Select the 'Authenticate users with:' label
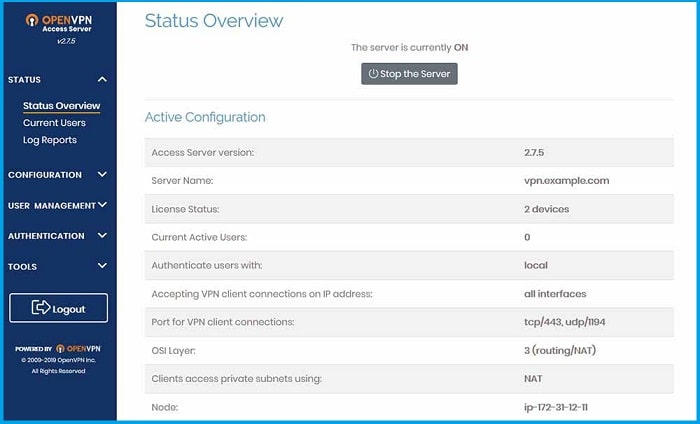 [207, 265]
